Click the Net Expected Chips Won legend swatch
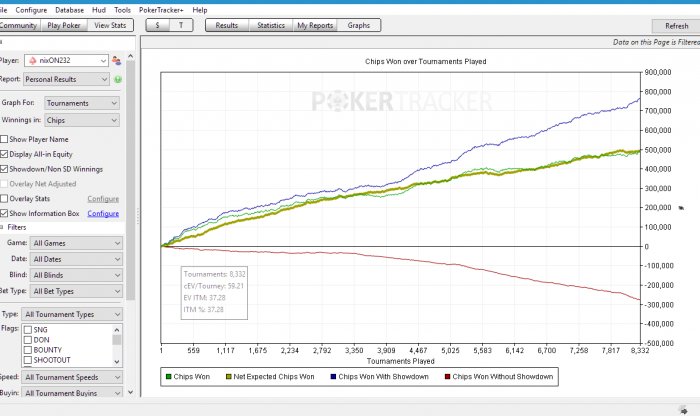Viewport: 700px width, 416px height. point(229,377)
